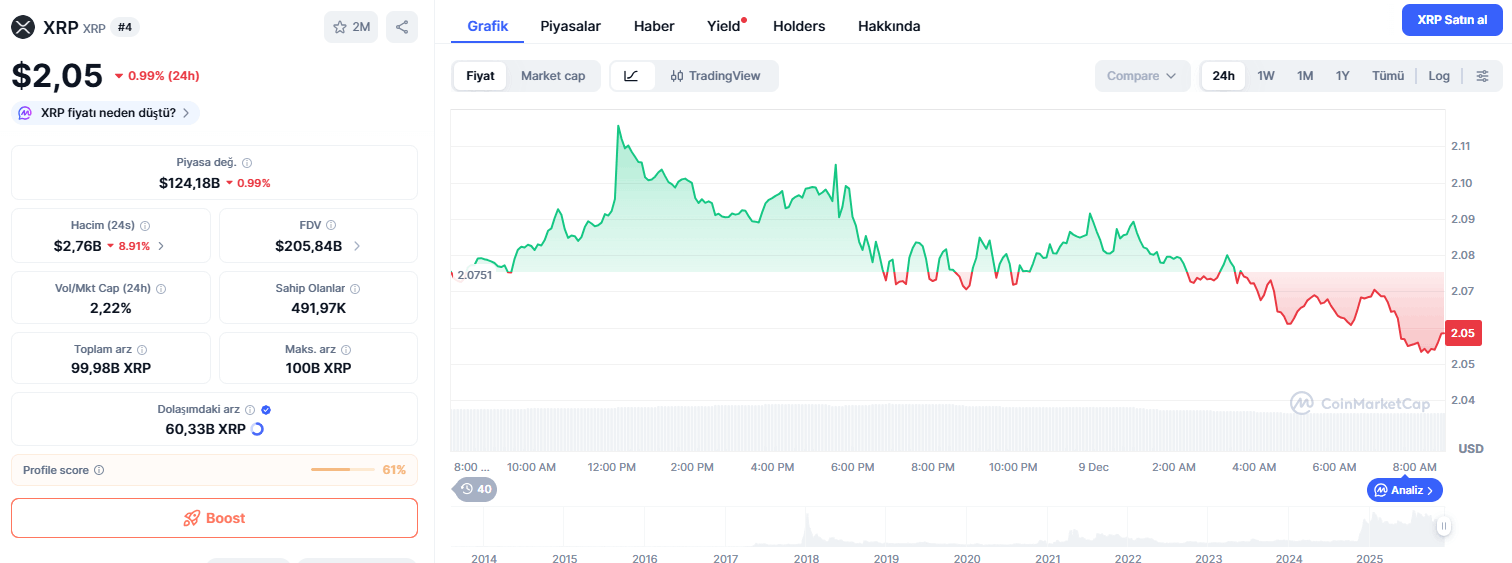Select the 24h time range

(x=1224, y=76)
